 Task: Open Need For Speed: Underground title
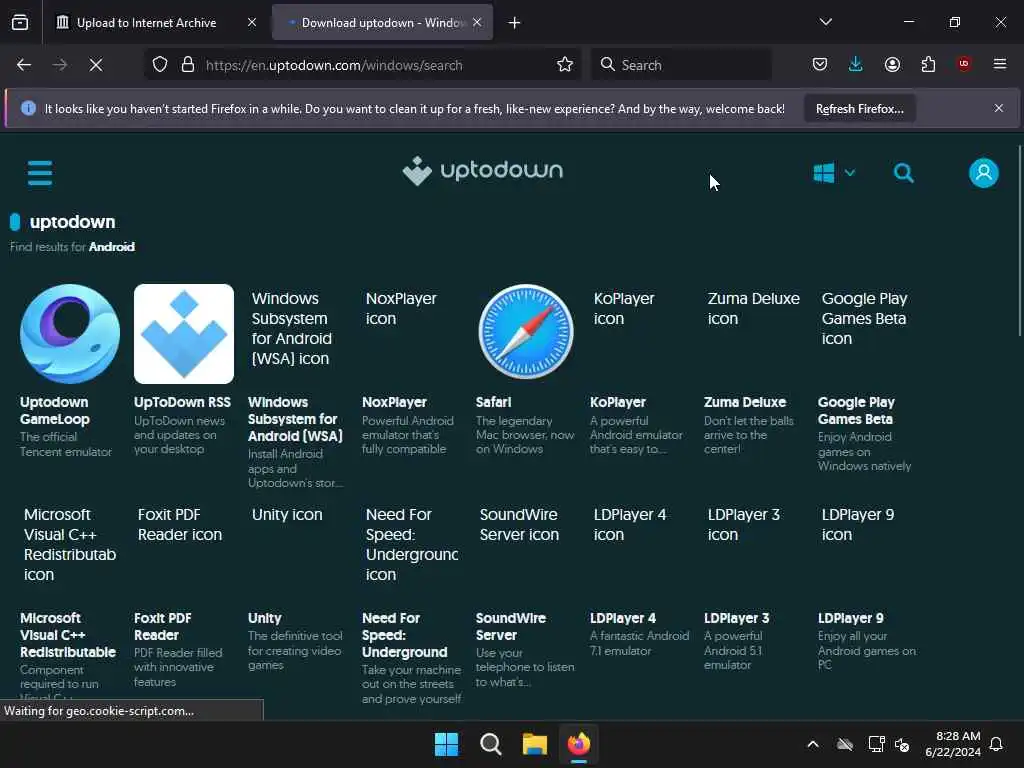point(404,635)
